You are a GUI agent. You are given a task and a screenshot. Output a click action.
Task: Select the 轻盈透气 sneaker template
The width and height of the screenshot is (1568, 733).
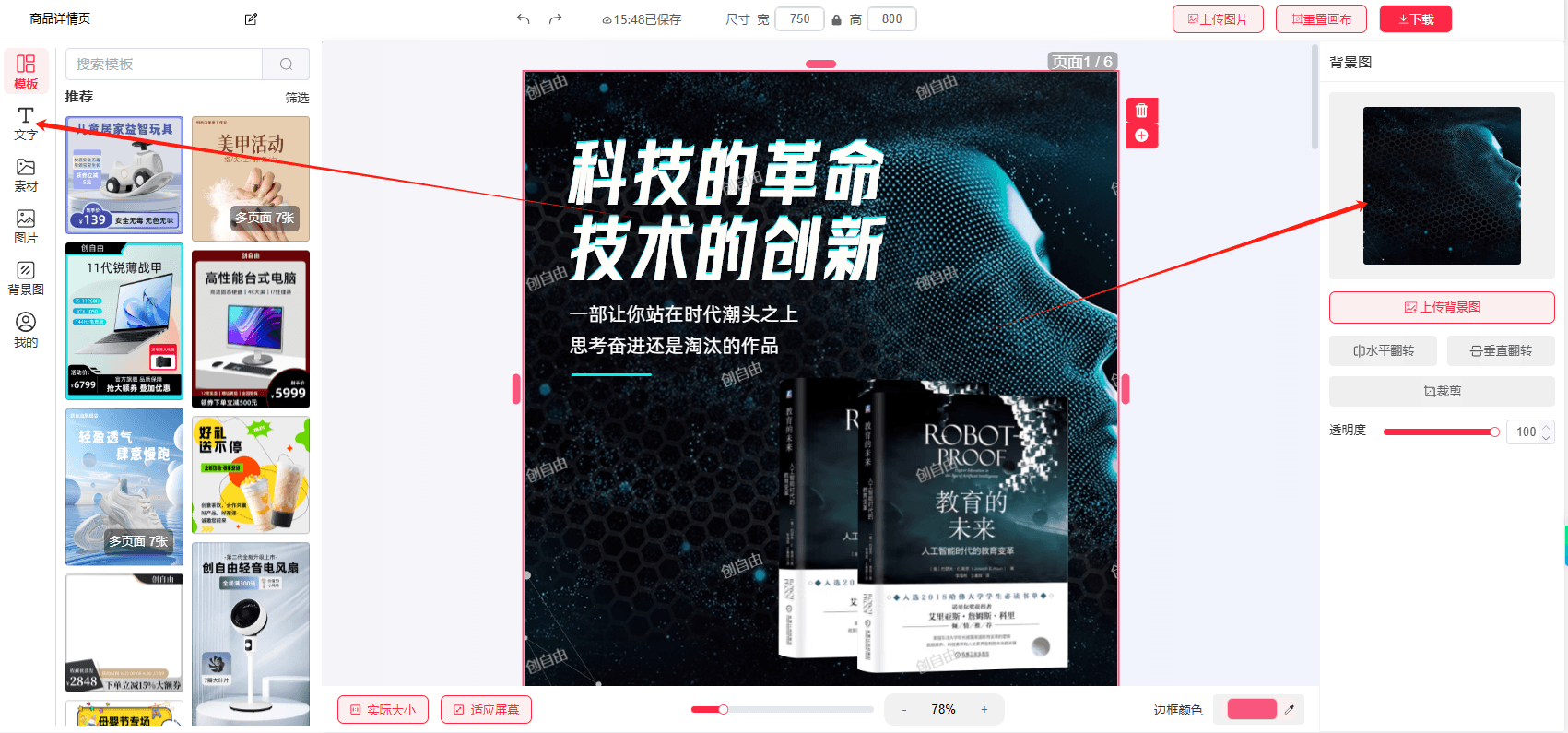click(124, 487)
